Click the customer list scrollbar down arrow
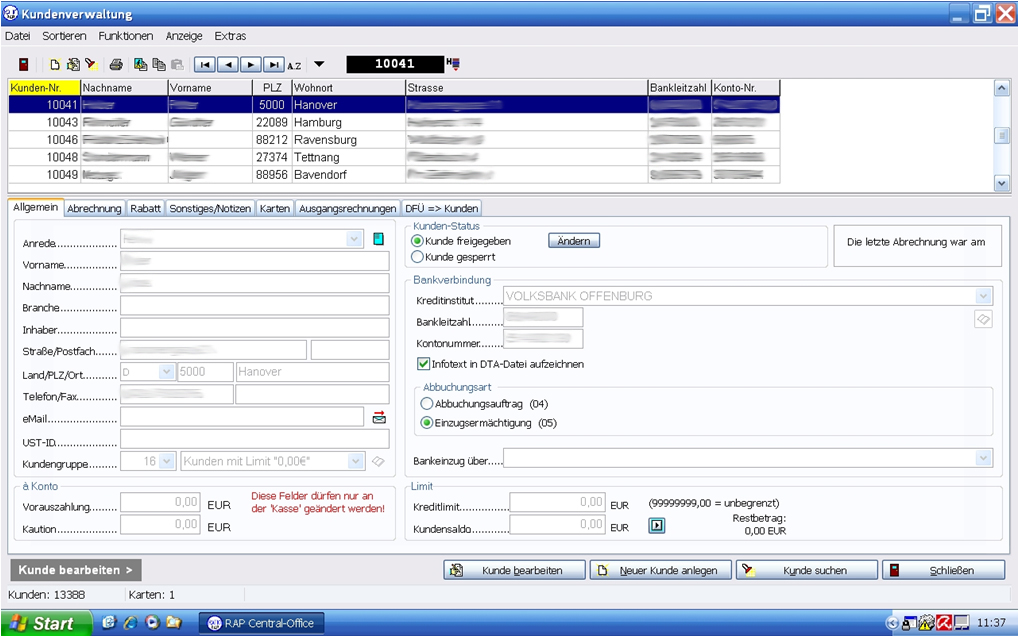Image resolution: width=1019 pixels, height=637 pixels. tap(1001, 183)
